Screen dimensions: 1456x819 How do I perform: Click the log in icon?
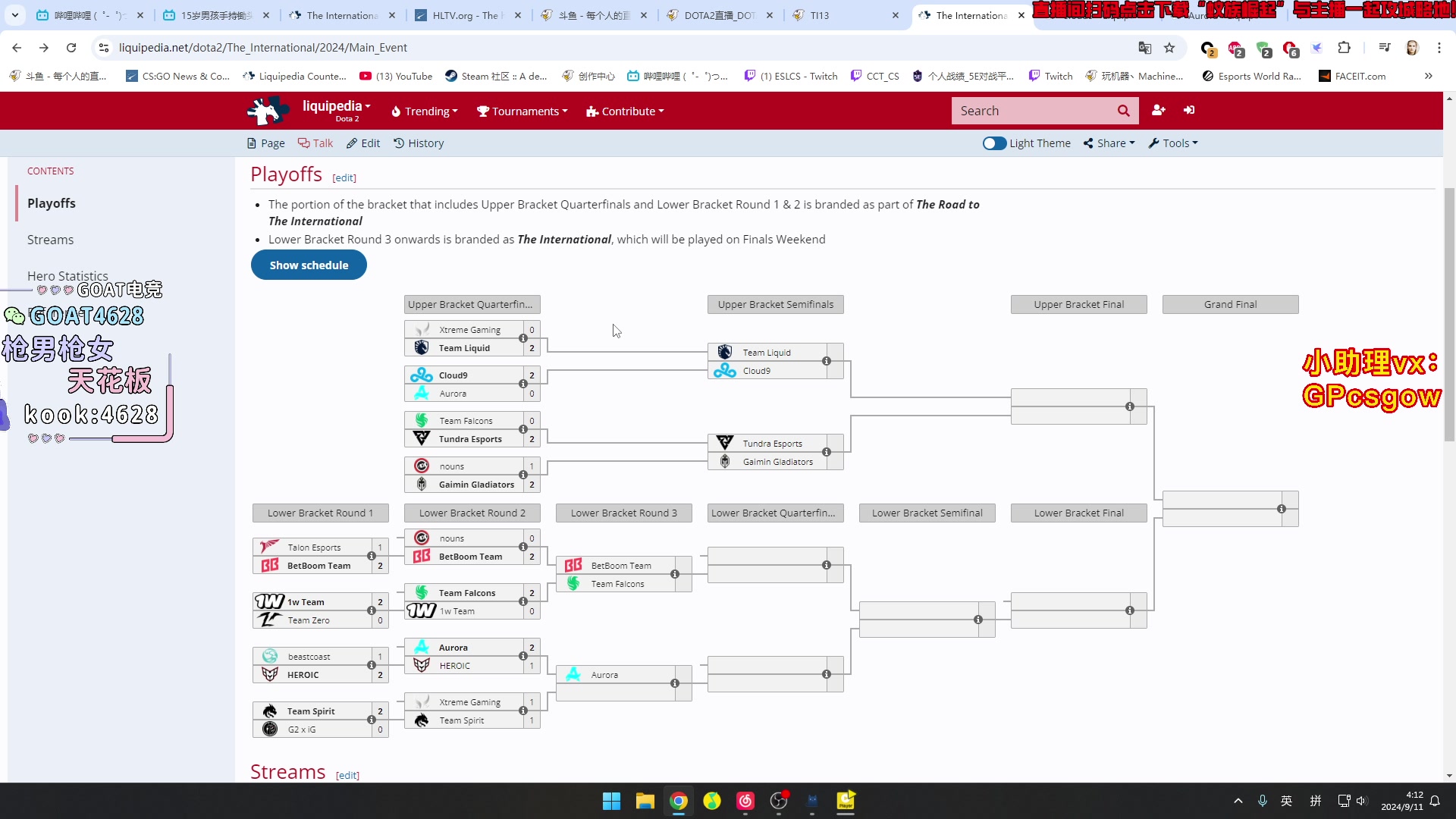[x=1189, y=110]
